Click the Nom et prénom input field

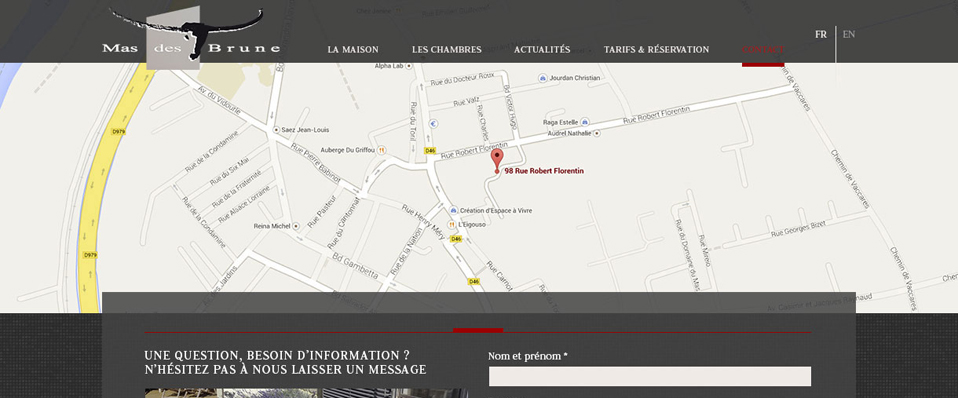point(650,377)
